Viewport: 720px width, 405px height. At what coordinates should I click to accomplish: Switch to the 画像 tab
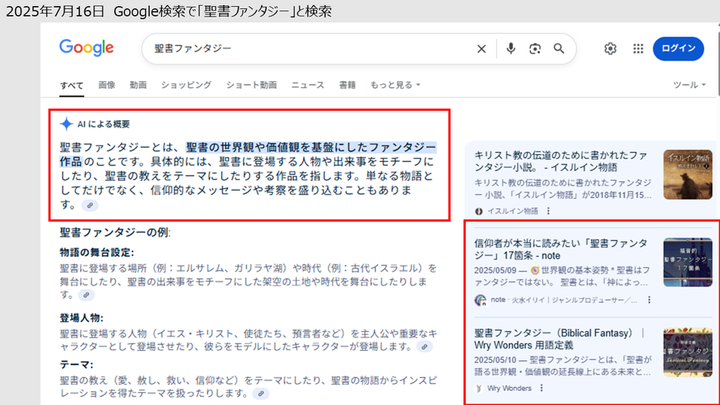pos(107,85)
